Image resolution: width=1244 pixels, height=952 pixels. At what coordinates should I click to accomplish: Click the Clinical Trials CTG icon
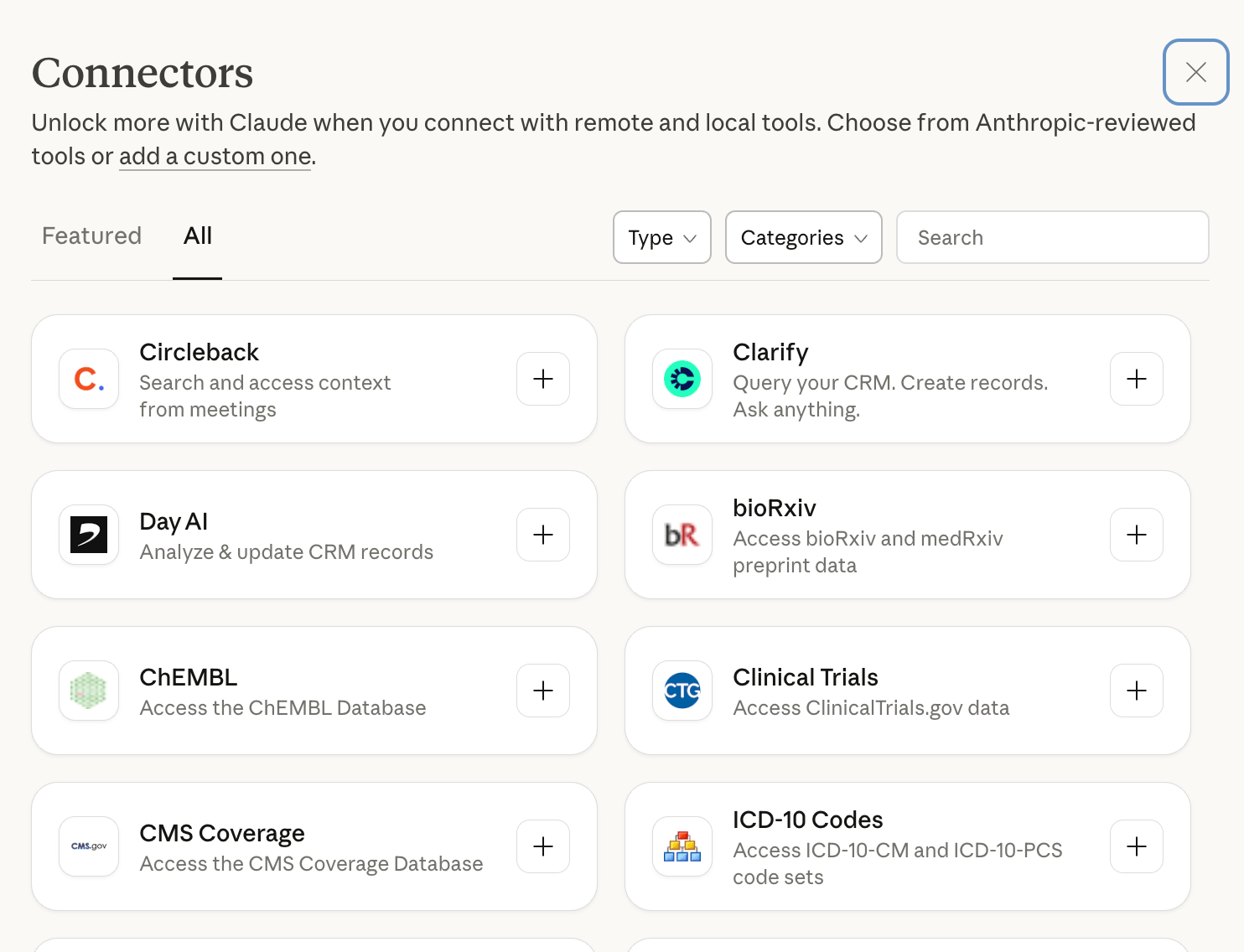682,691
